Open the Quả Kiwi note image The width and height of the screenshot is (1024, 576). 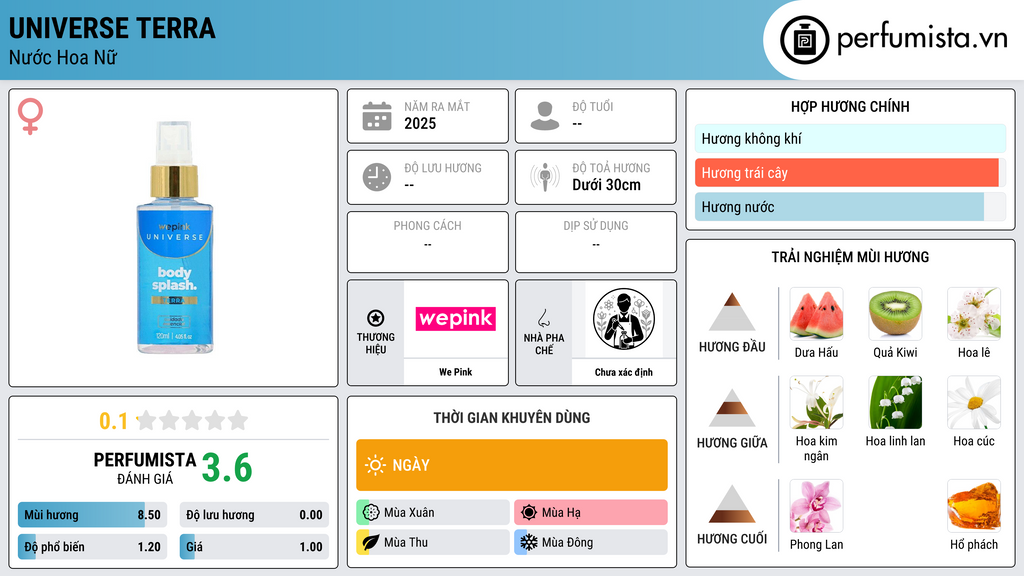click(x=895, y=314)
